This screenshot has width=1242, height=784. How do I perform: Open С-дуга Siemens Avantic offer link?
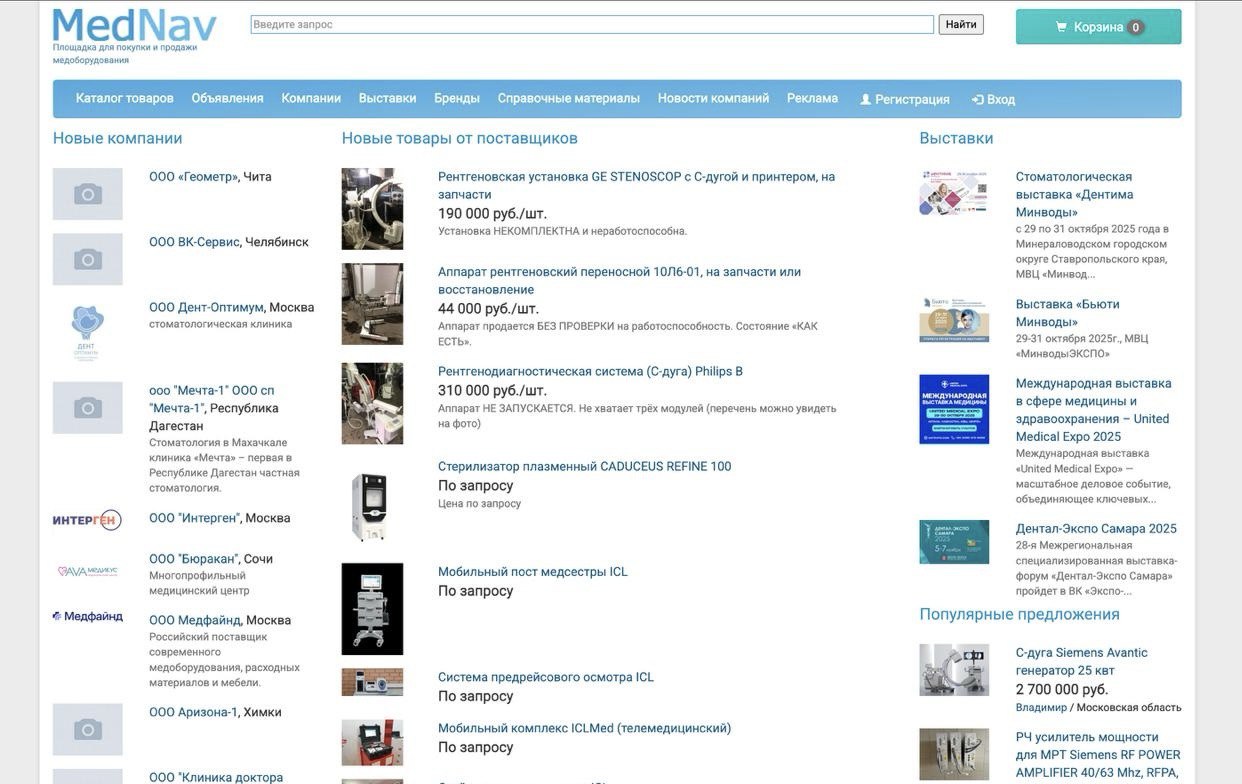tap(1082, 661)
